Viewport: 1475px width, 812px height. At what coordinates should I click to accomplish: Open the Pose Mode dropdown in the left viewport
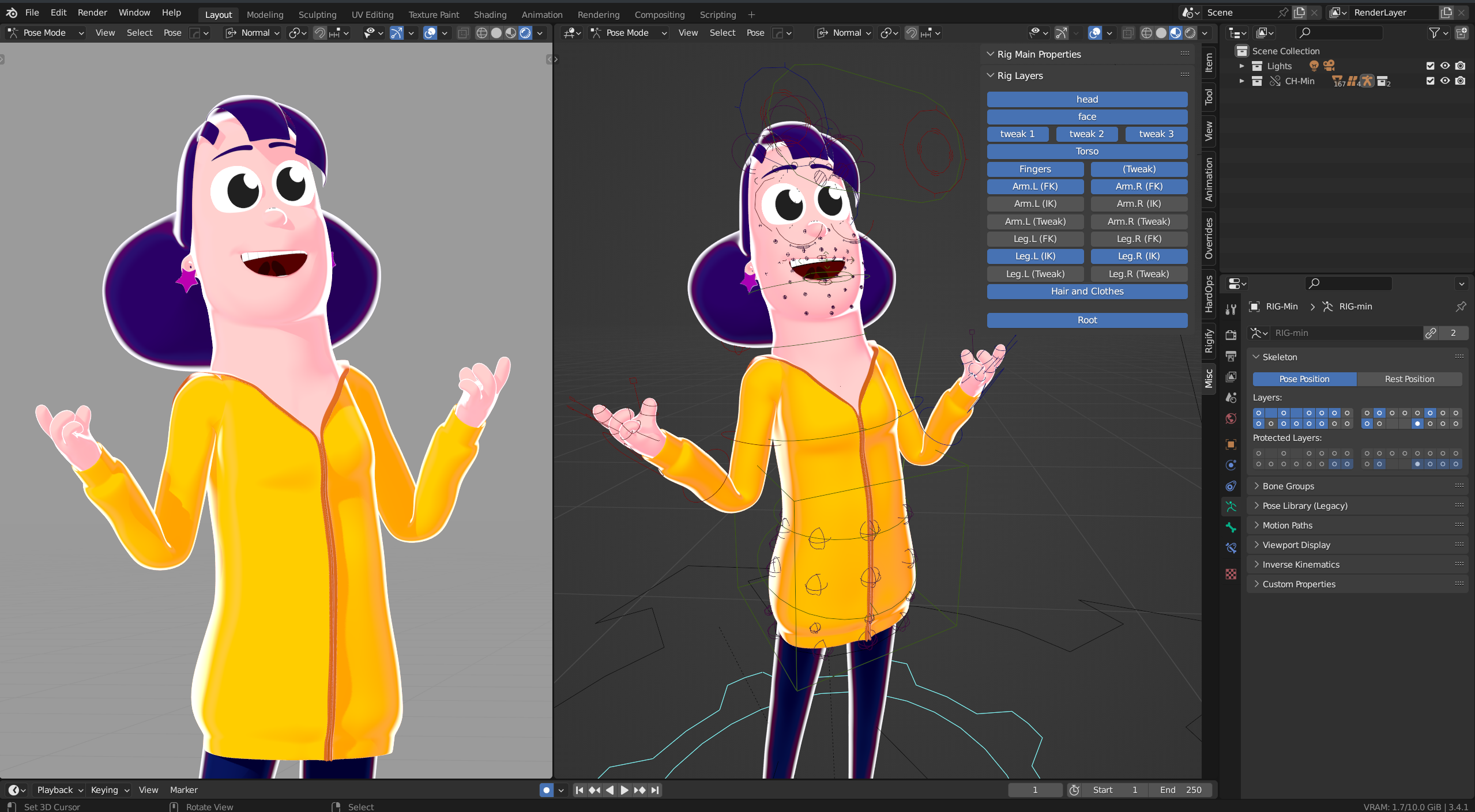pyautogui.click(x=45, y=33)
